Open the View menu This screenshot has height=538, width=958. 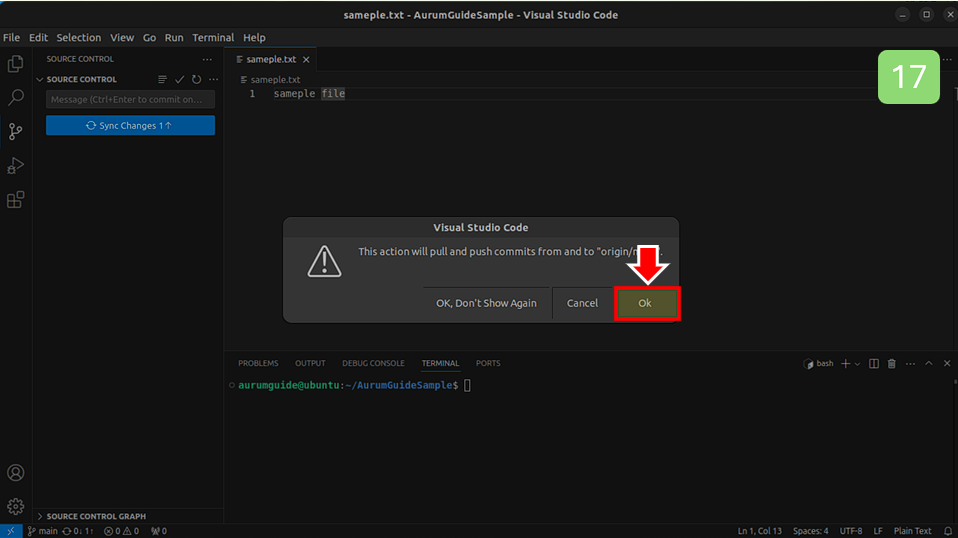(122, 37)
